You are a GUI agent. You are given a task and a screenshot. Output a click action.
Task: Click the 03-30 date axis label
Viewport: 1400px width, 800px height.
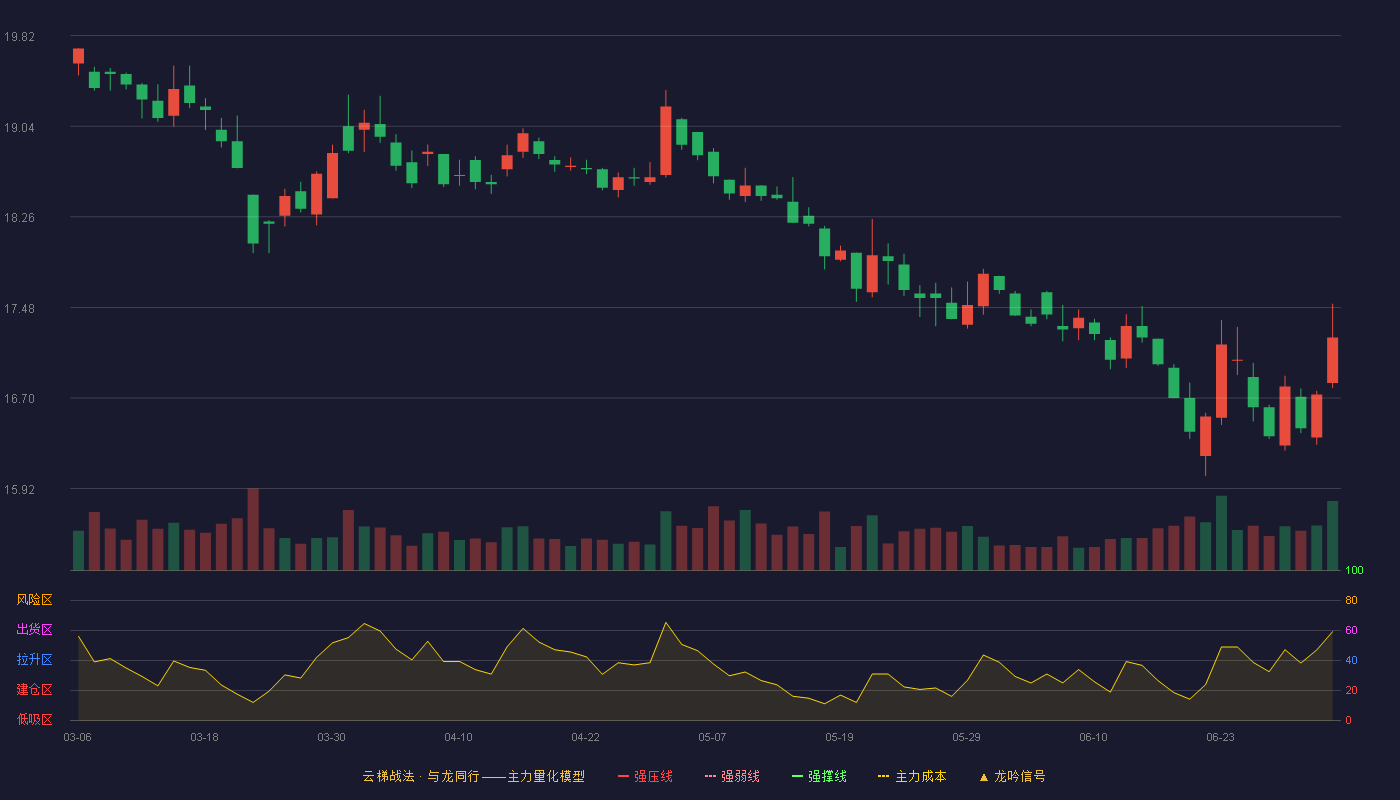pyautogui.click(x=331, y=737)
